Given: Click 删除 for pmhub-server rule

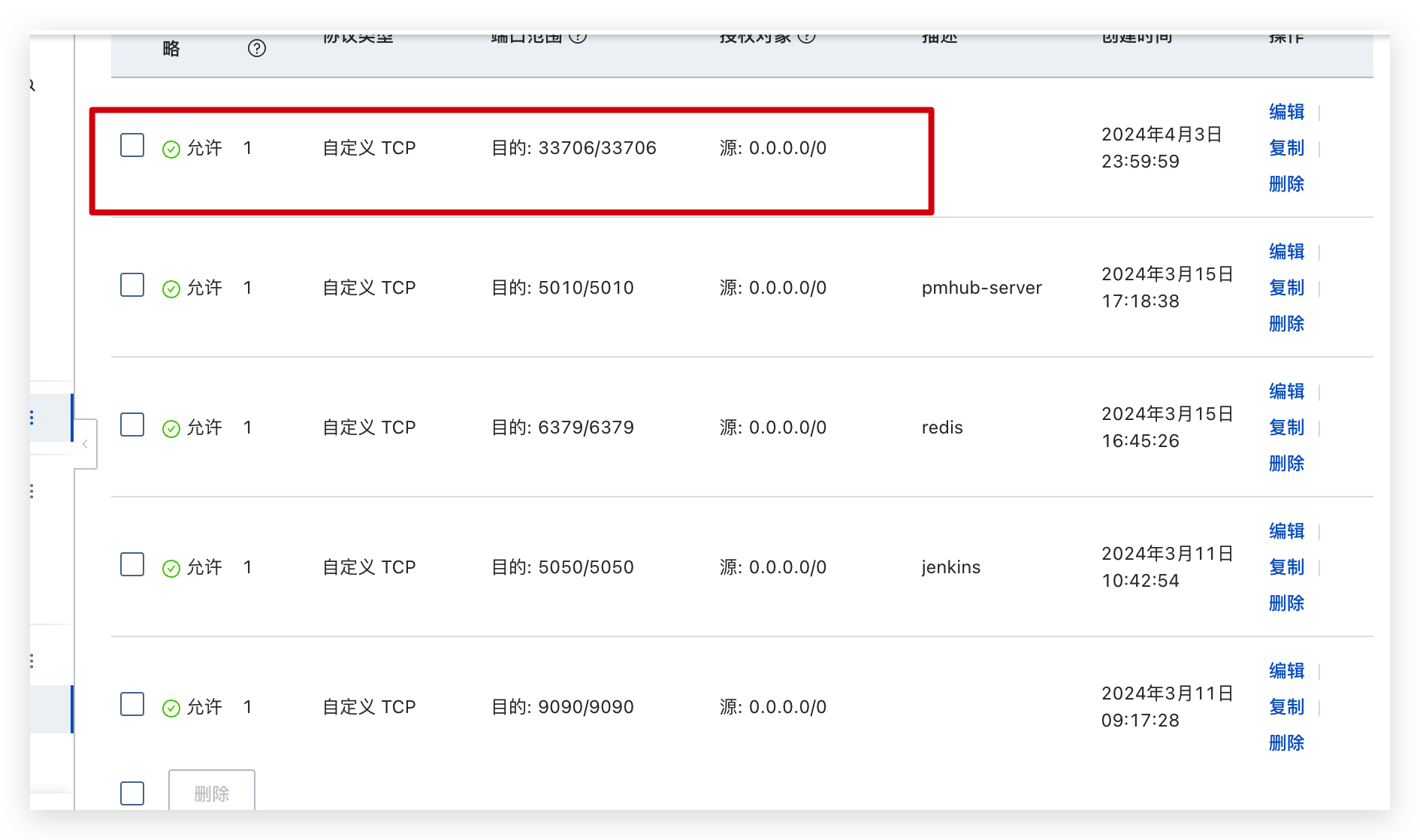Looking at the screenshot, I should point(1286,324).
